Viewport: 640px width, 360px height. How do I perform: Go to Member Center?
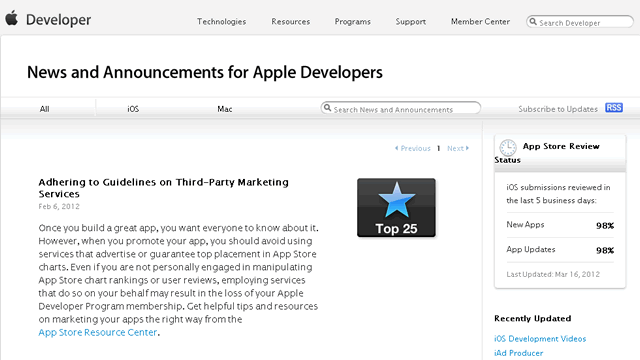tap(480, 22)
